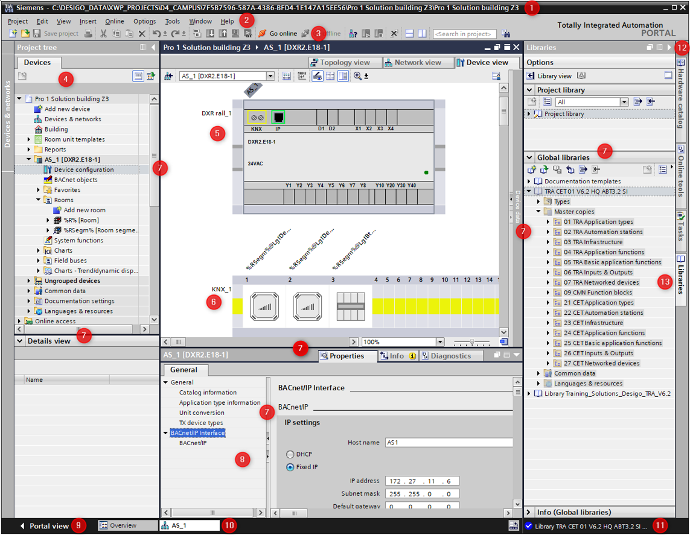The height and width of the screenshot is (535, 690).
Task: Click the zoom slider in device view
Action: pyautogui.click(x=470, y=342)
